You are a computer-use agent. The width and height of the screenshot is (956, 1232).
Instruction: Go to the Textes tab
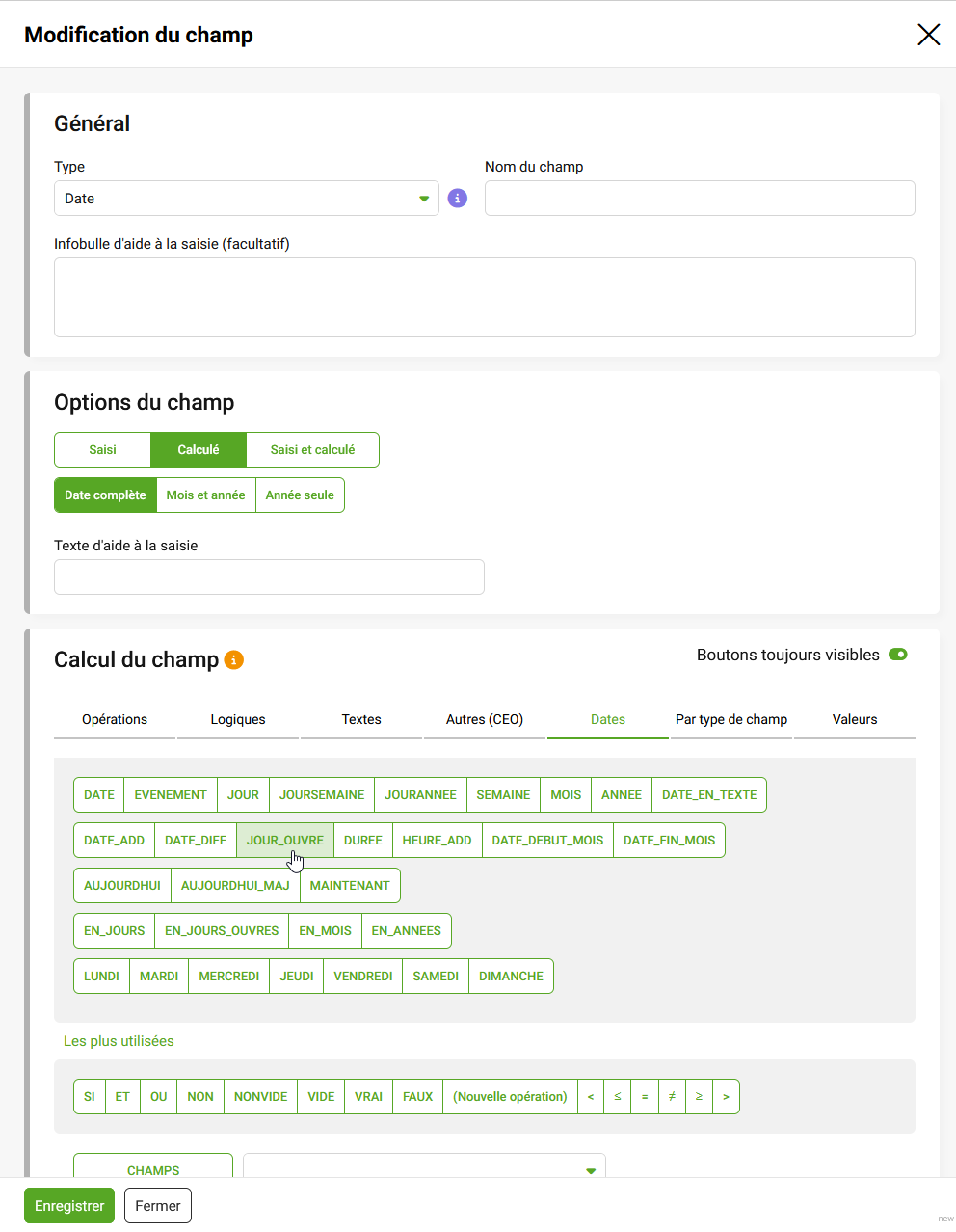tap(361, 720)
